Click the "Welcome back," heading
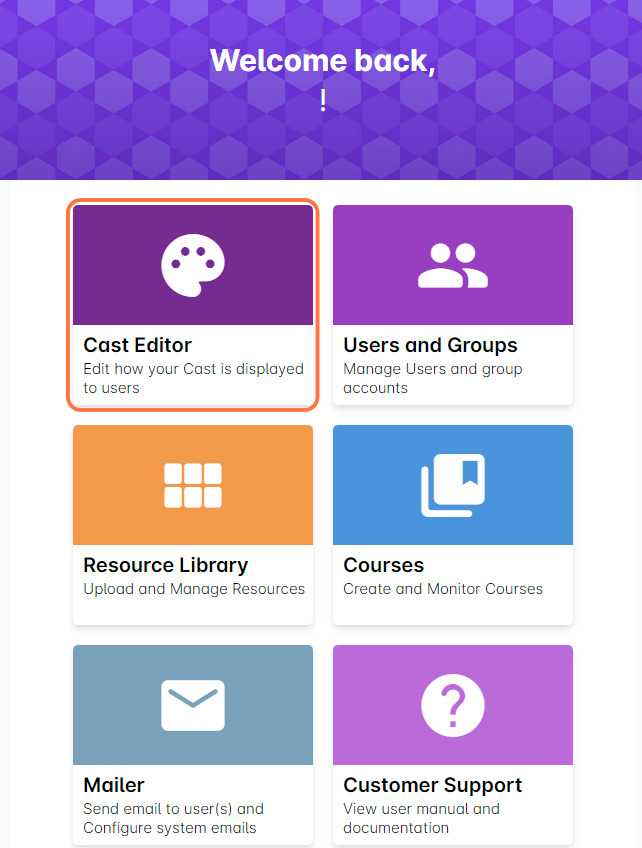The height and width of the screenshot is (848, 642). tap(322, 61)
